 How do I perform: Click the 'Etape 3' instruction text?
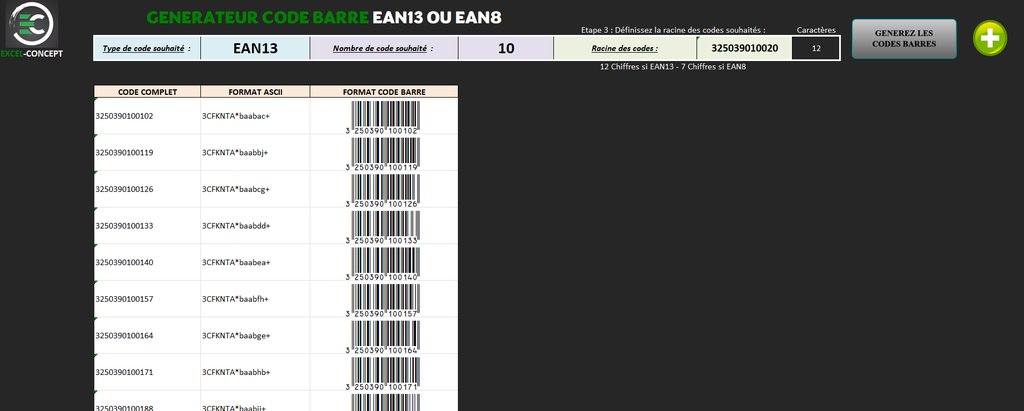tap(673, 30)
